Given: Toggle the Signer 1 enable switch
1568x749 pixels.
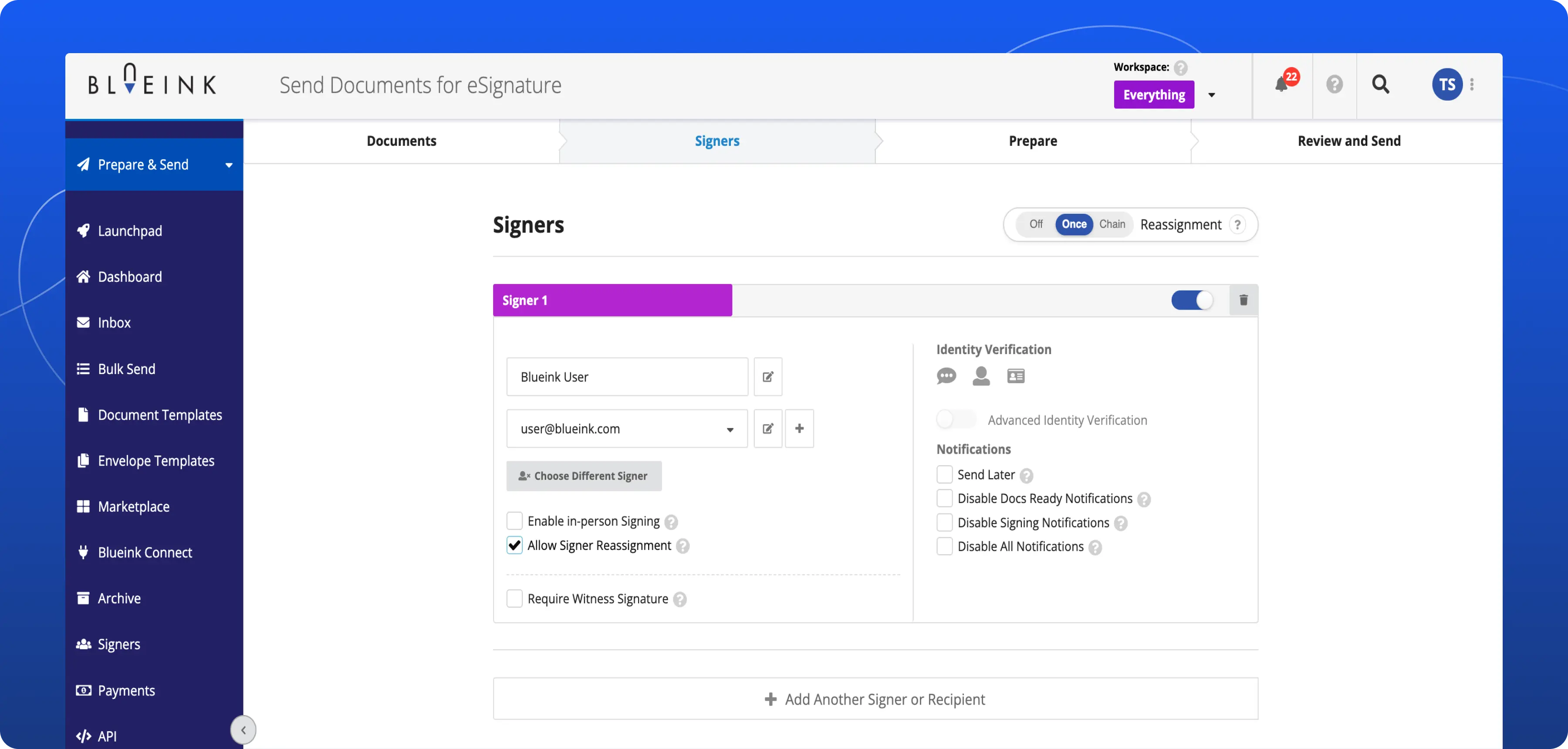Looking at the screenshot, I should (1192, 300).
